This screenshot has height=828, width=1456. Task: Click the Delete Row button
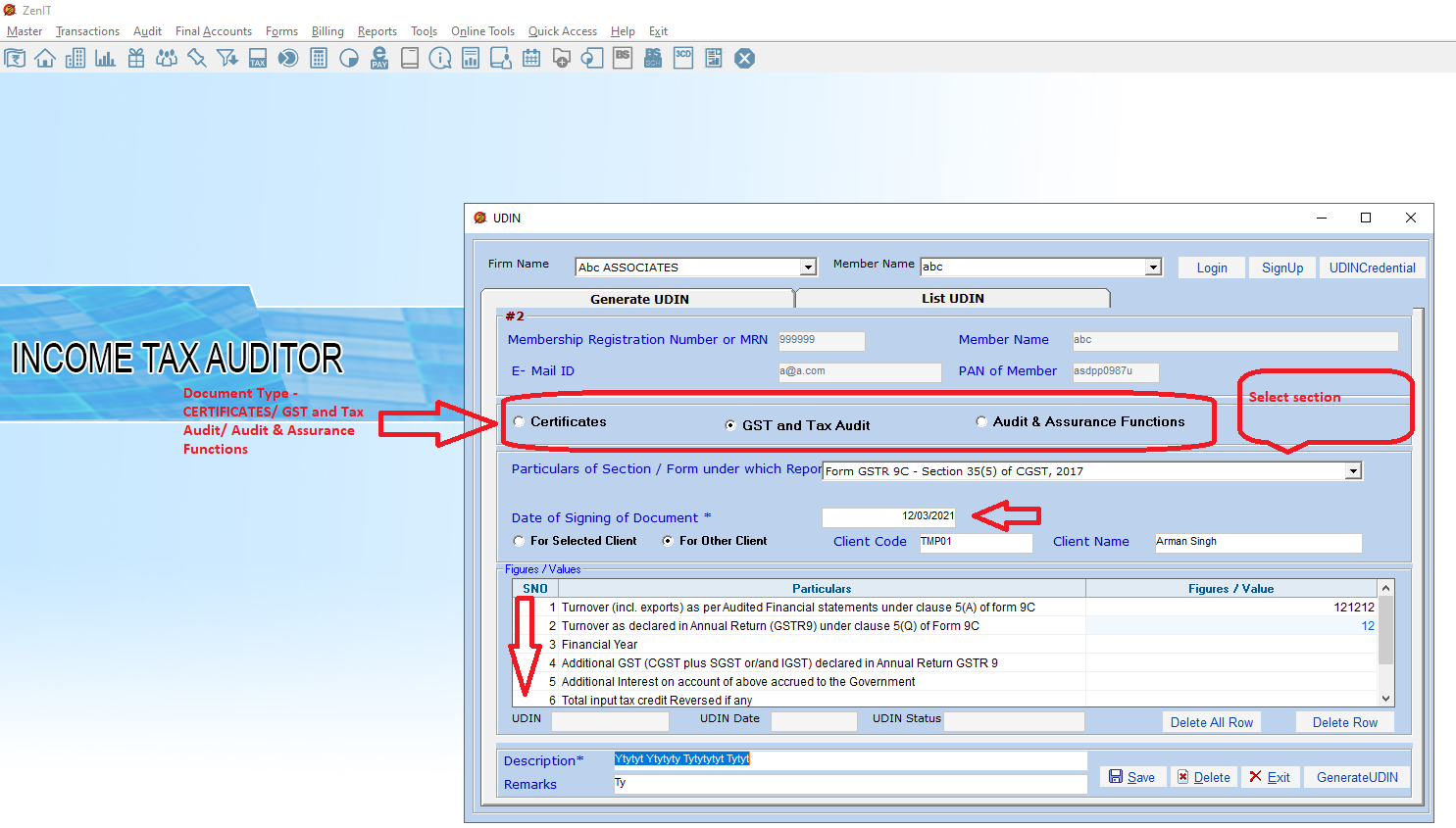(1345, 722)
